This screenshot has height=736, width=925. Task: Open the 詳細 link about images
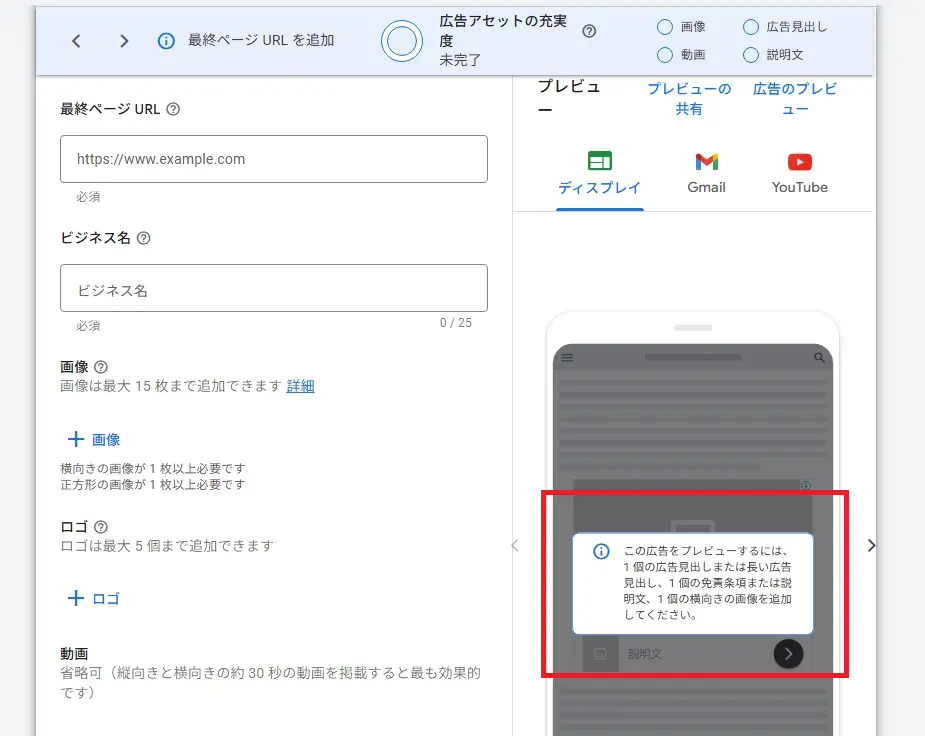click(300, 386)
